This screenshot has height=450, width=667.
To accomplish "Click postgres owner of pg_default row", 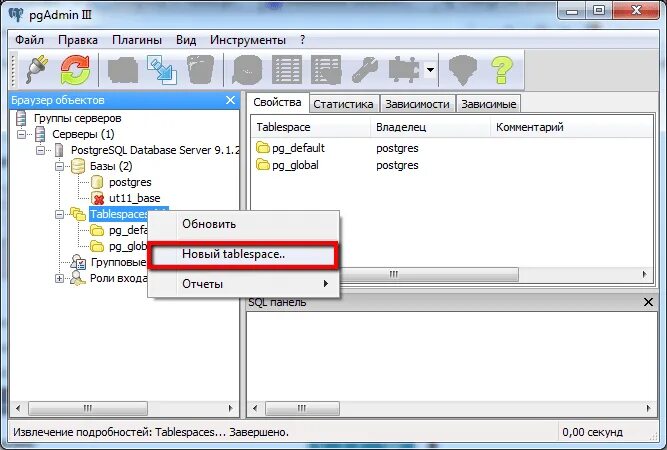I will tap(397, 148).
